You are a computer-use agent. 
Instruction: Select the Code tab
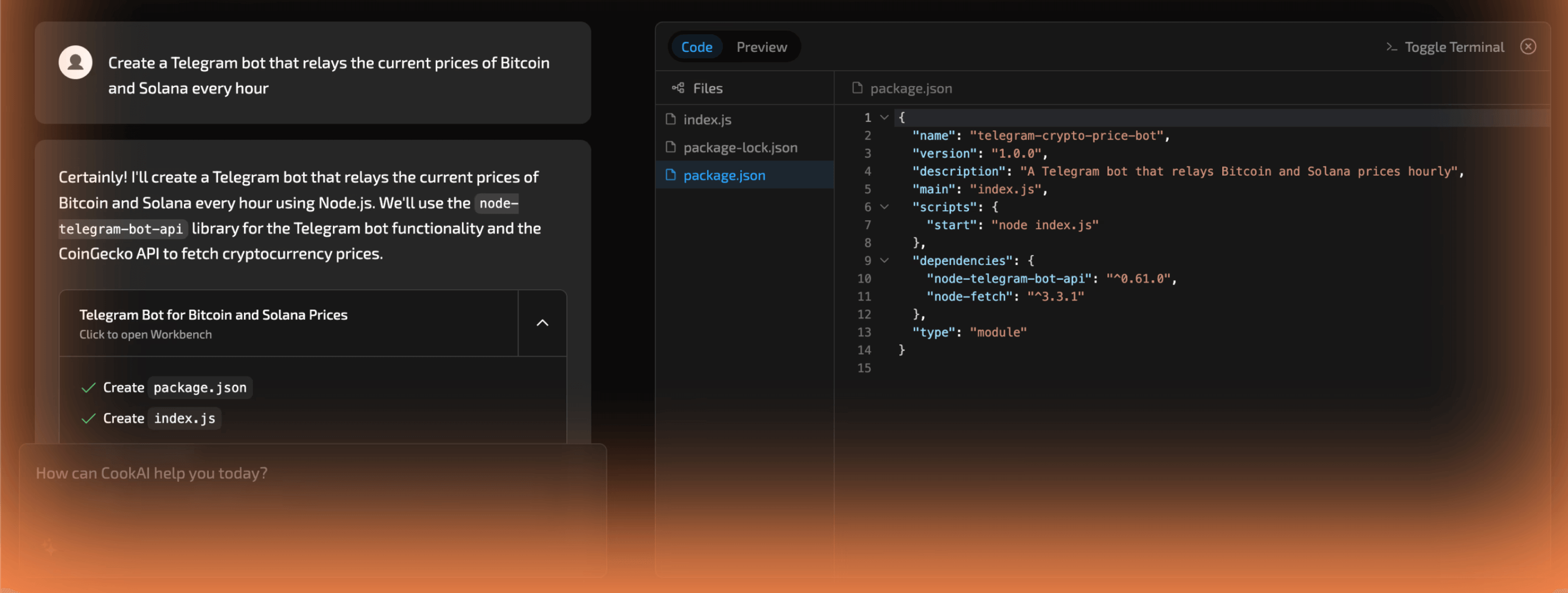[x=696, y=47]
